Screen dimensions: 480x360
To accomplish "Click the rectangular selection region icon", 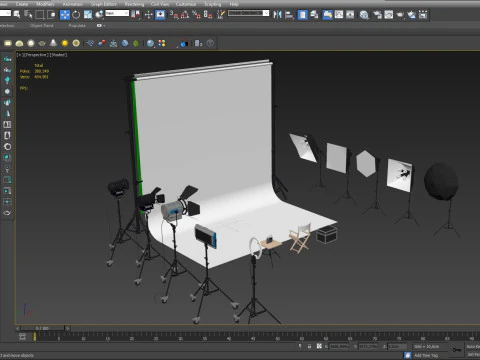I will click(40, 14).
